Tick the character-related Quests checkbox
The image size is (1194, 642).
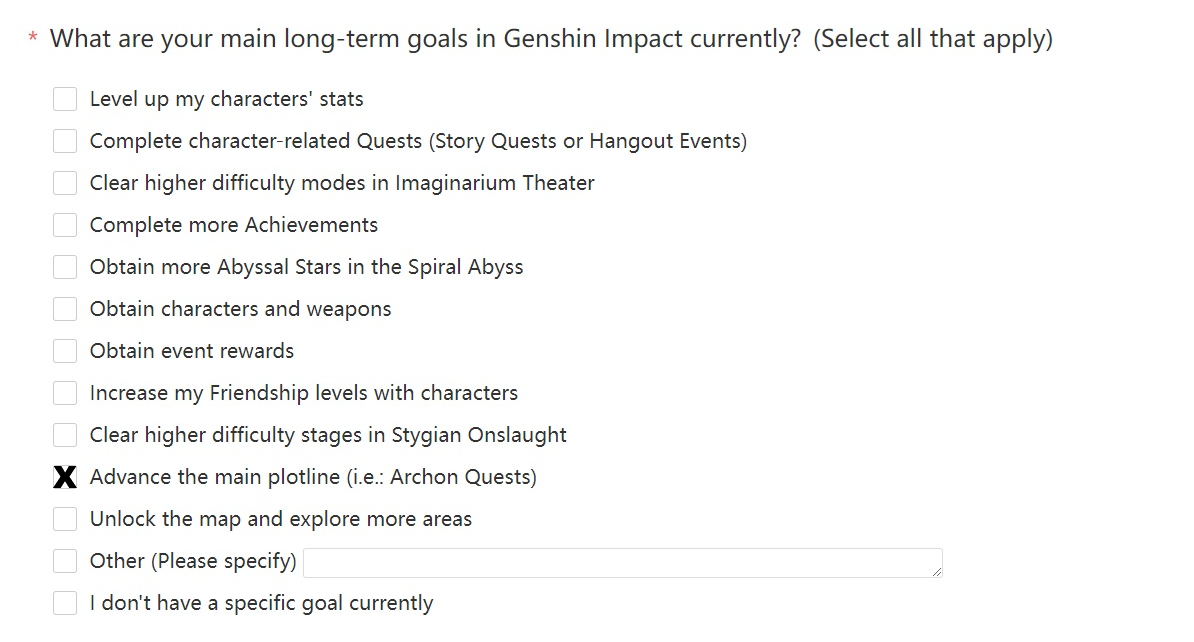click(65, 141)
